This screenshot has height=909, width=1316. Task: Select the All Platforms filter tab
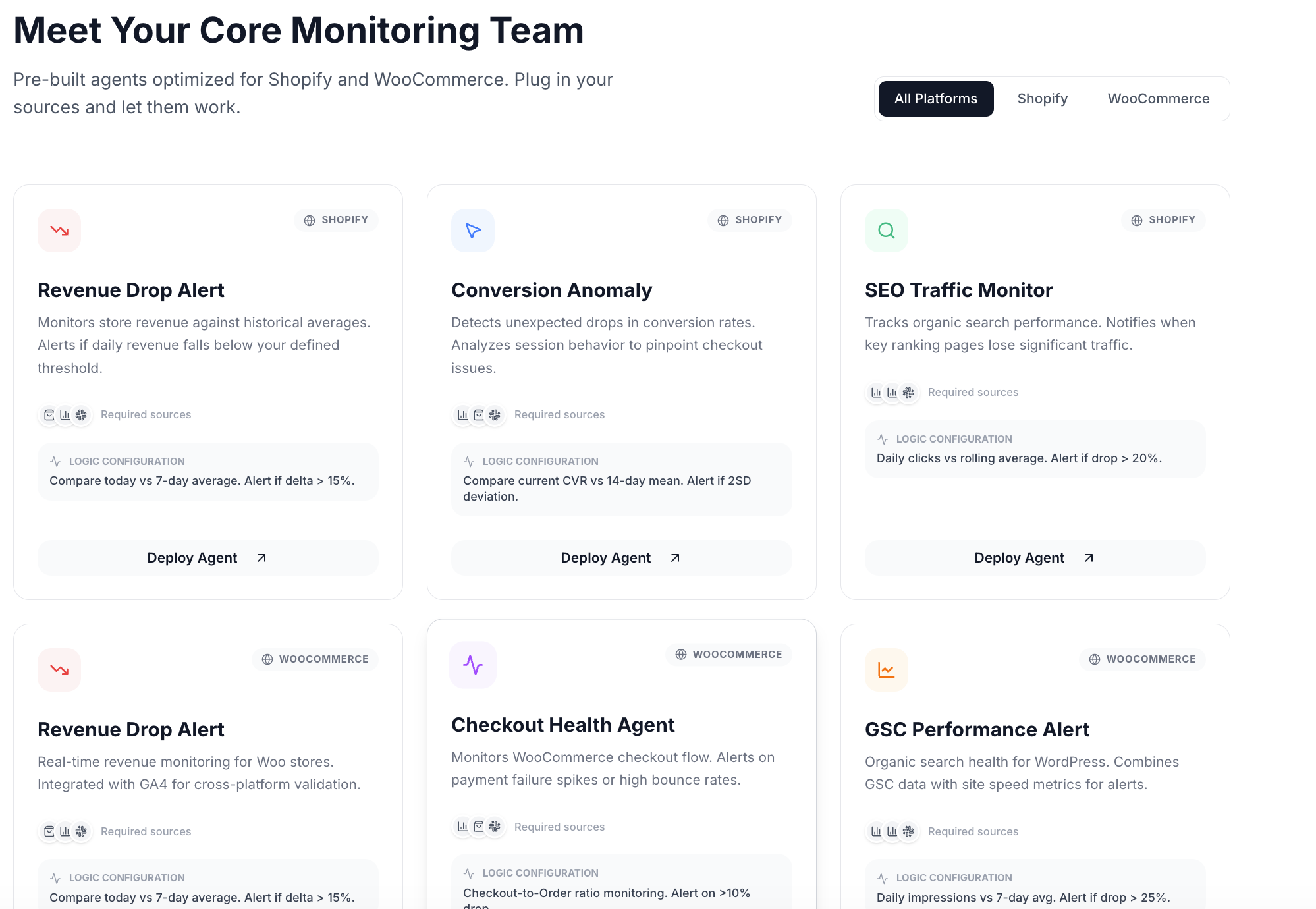(x=935, y=99)
